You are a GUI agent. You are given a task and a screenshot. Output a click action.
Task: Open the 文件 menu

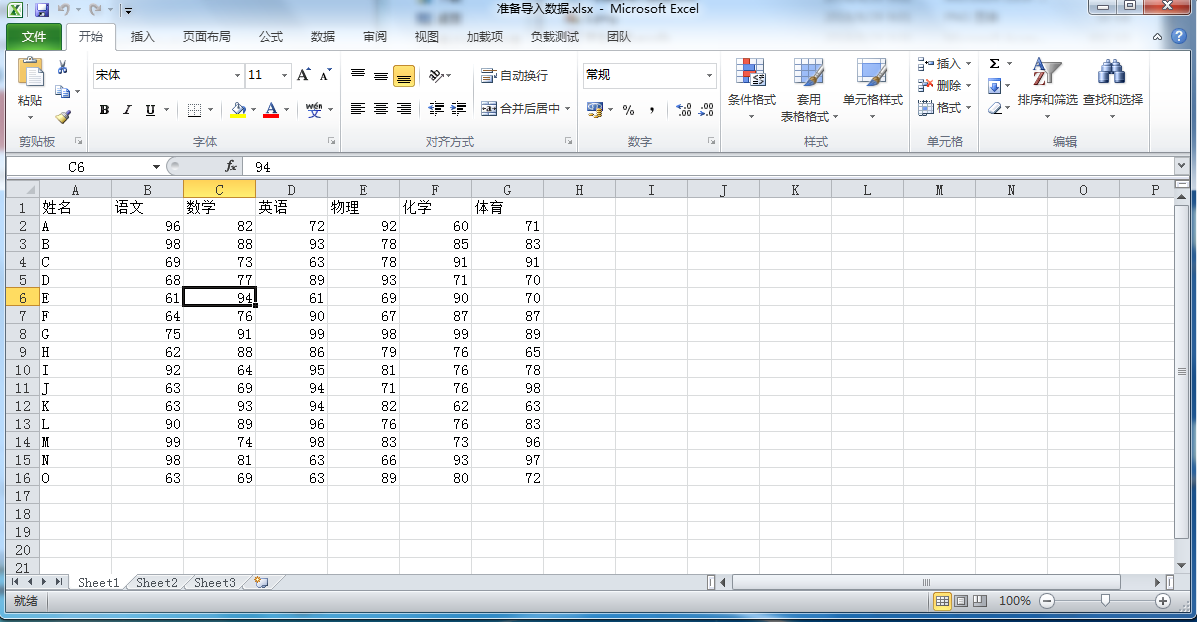[x=33, y=36]
